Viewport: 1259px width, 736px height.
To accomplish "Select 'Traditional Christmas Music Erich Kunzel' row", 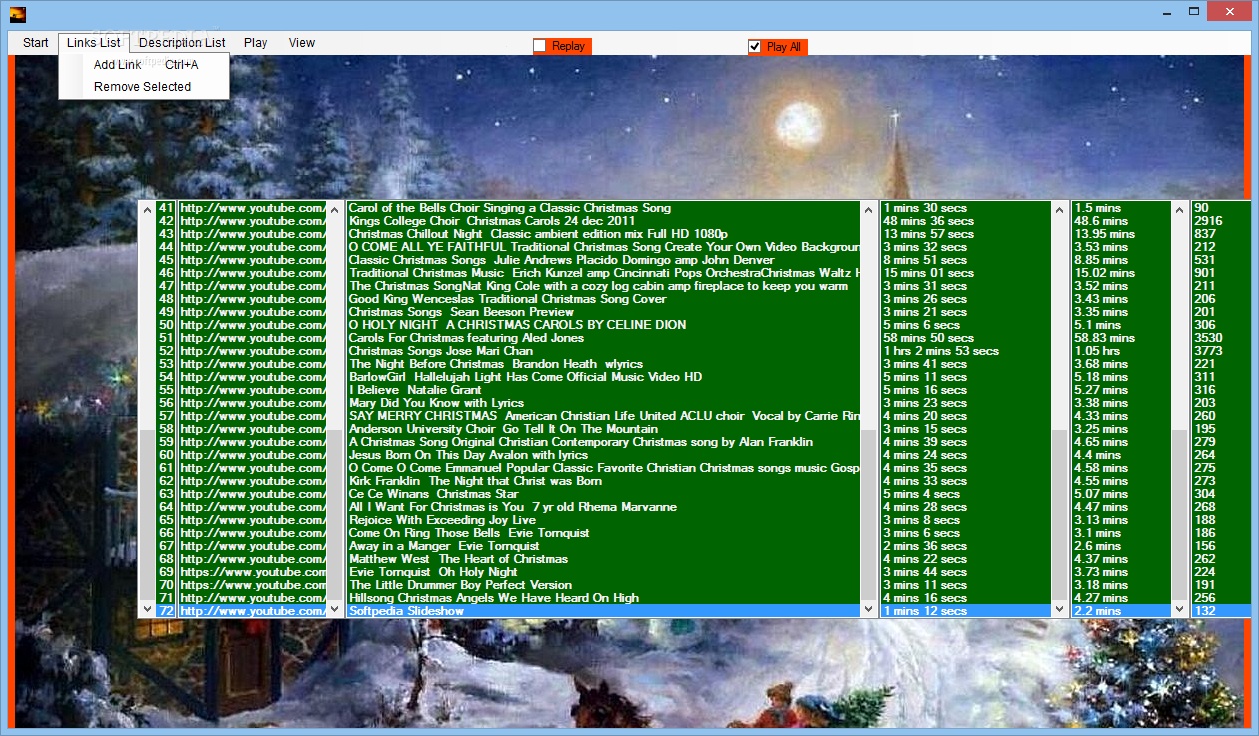I will tap(603, 273).
